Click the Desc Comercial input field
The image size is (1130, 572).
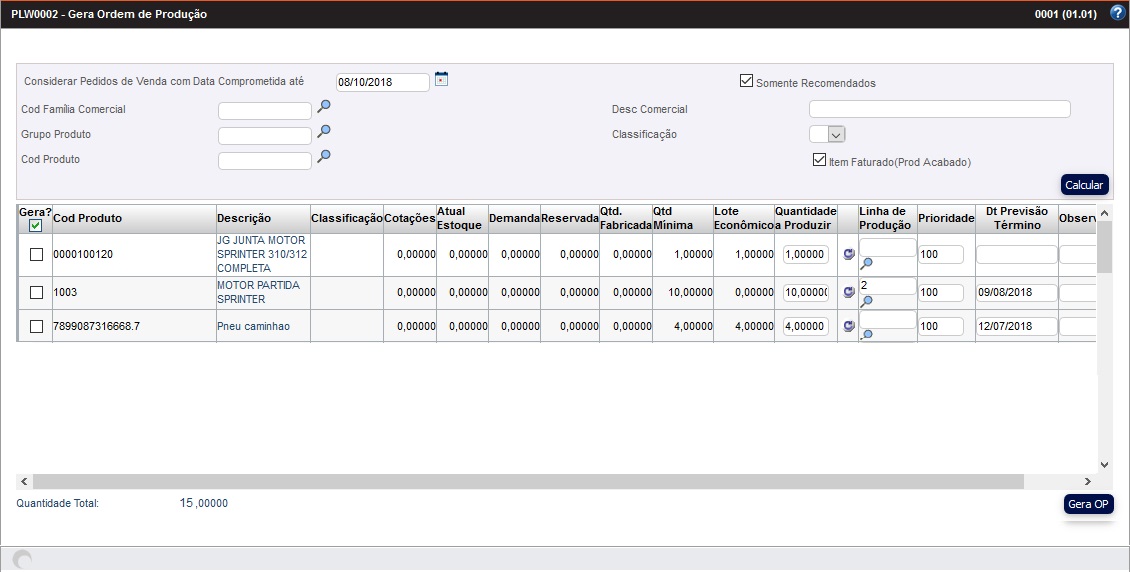[x=939, y=109]
